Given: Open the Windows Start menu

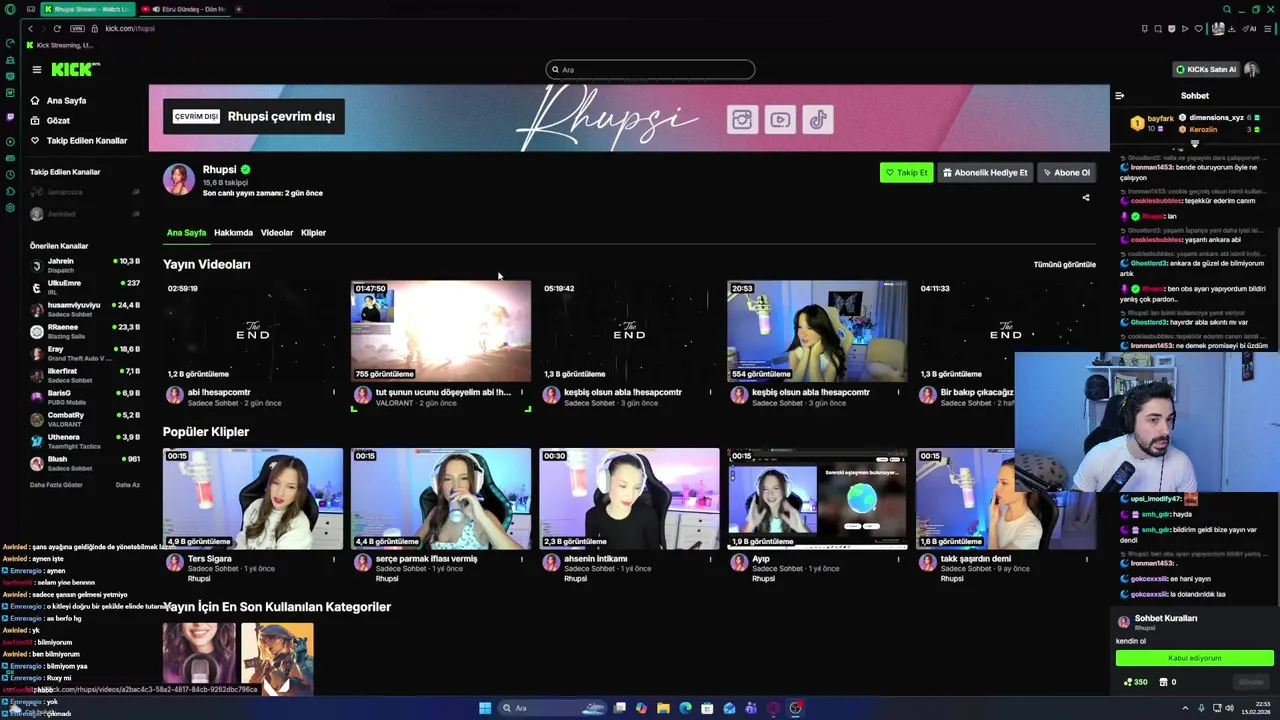Looking at the screenshot, I should 485,708.
